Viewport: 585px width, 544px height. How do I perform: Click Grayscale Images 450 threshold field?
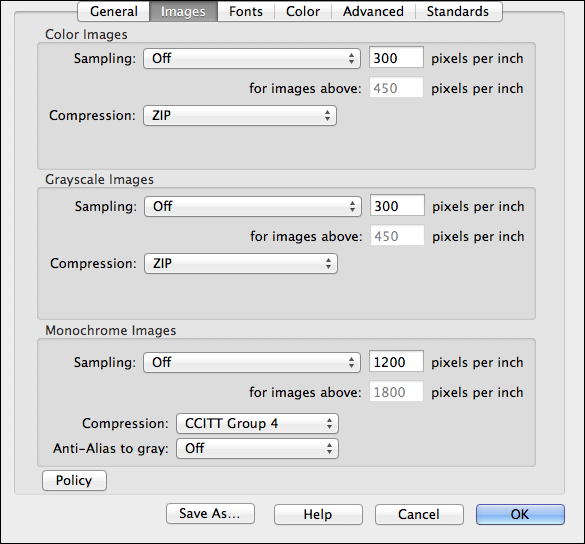(x=397, y=236)
